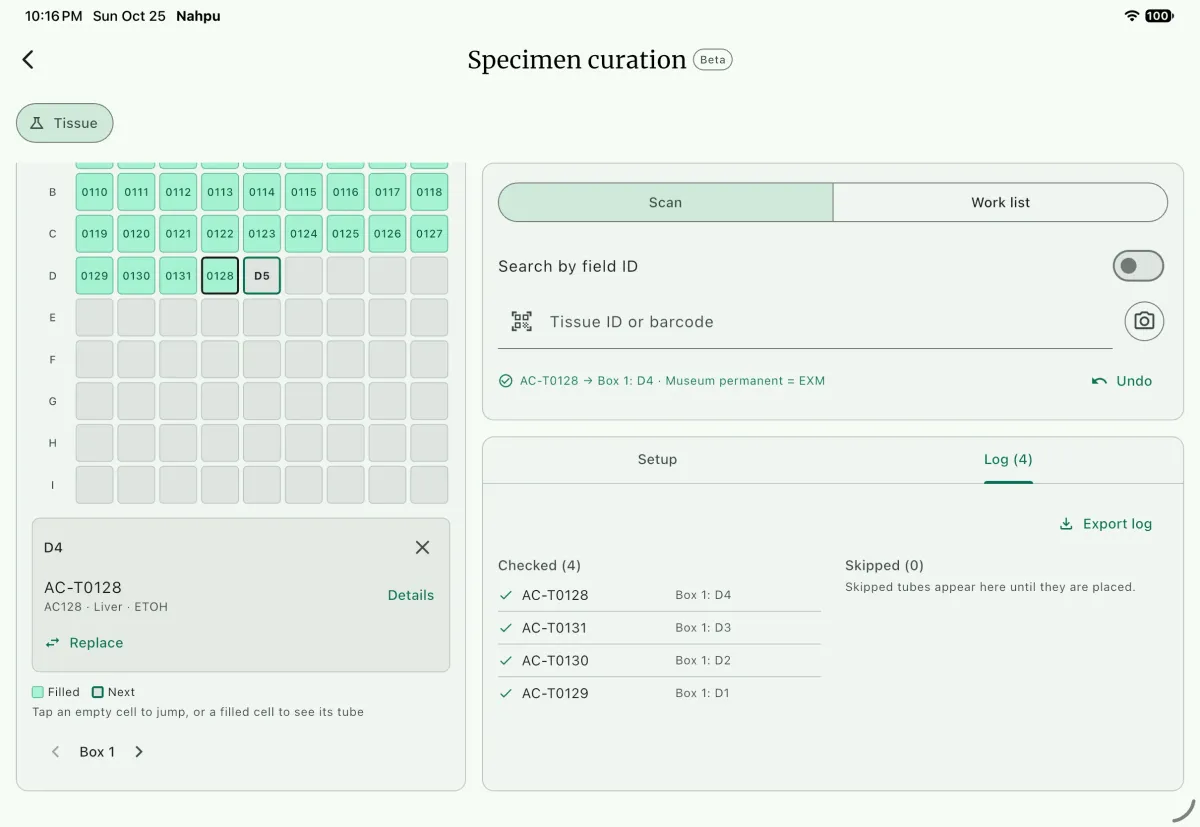Toggle Search by field ID switch
Screen dimensions: 1200x827
point(1138,266)
